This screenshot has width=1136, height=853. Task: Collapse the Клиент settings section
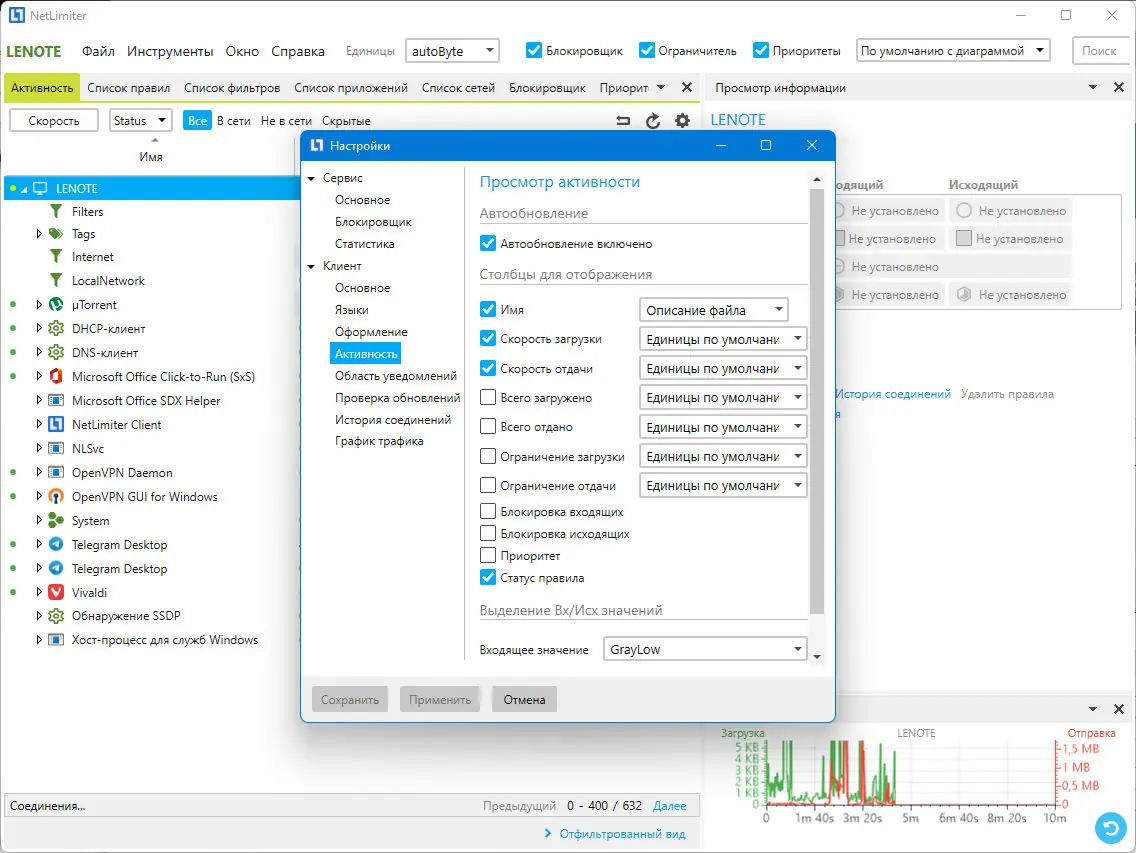coord(312,267)
